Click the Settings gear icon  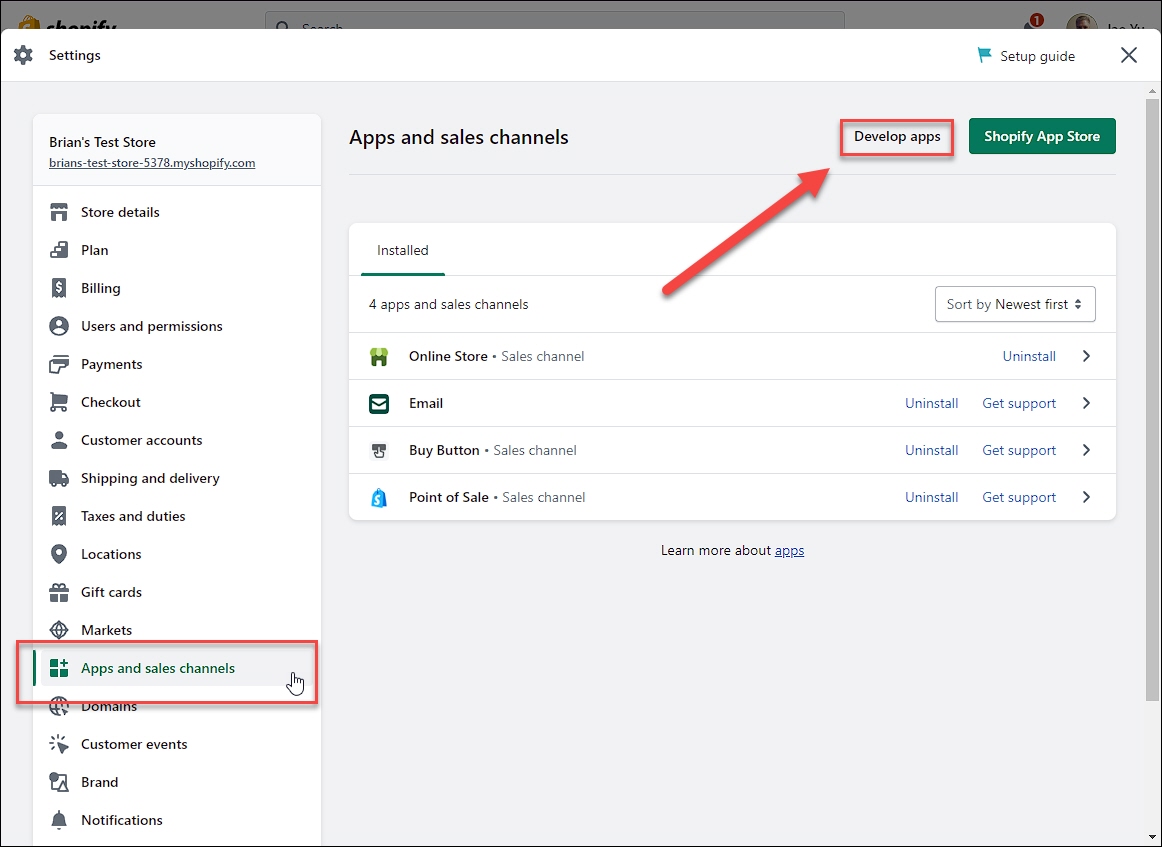24,56
